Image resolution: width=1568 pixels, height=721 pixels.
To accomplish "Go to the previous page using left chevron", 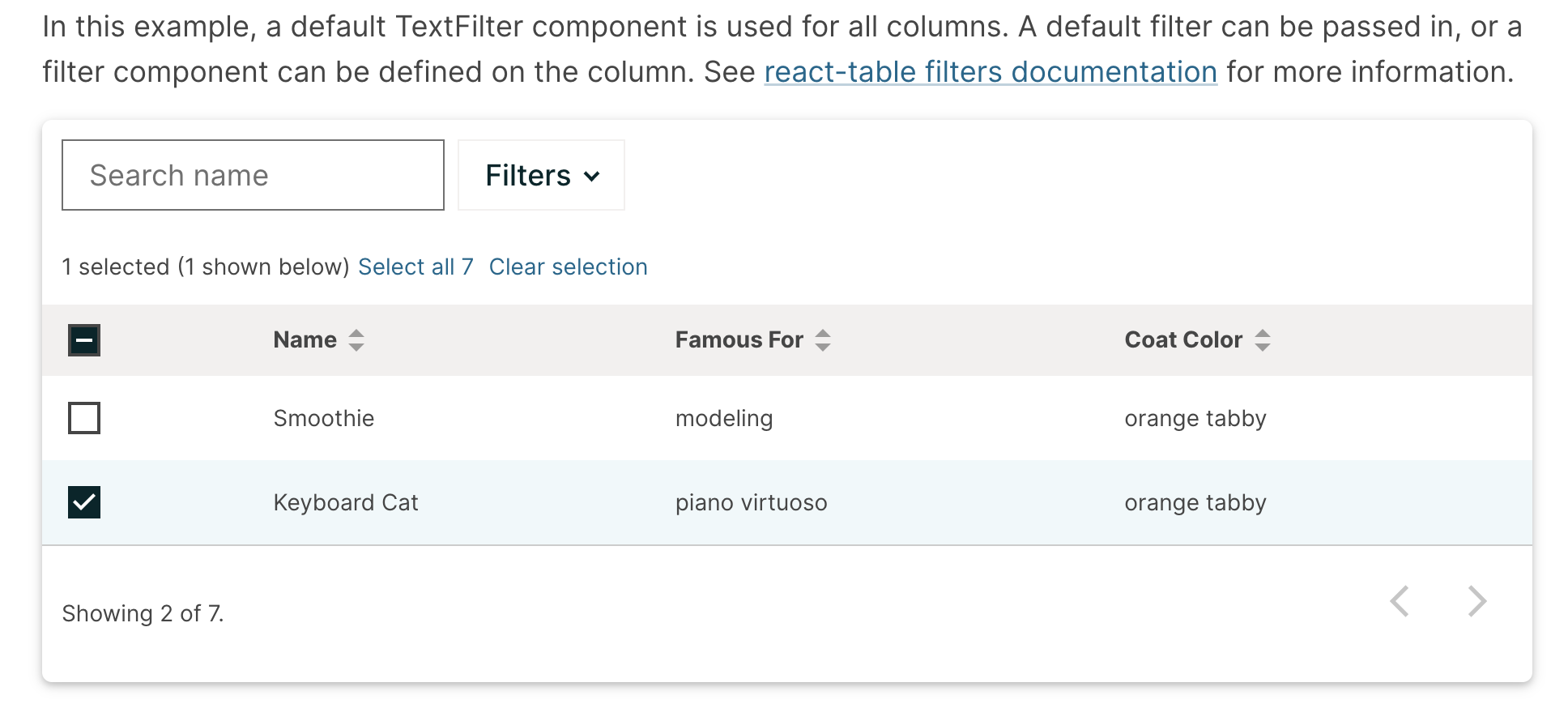I will pos(1400,600).
